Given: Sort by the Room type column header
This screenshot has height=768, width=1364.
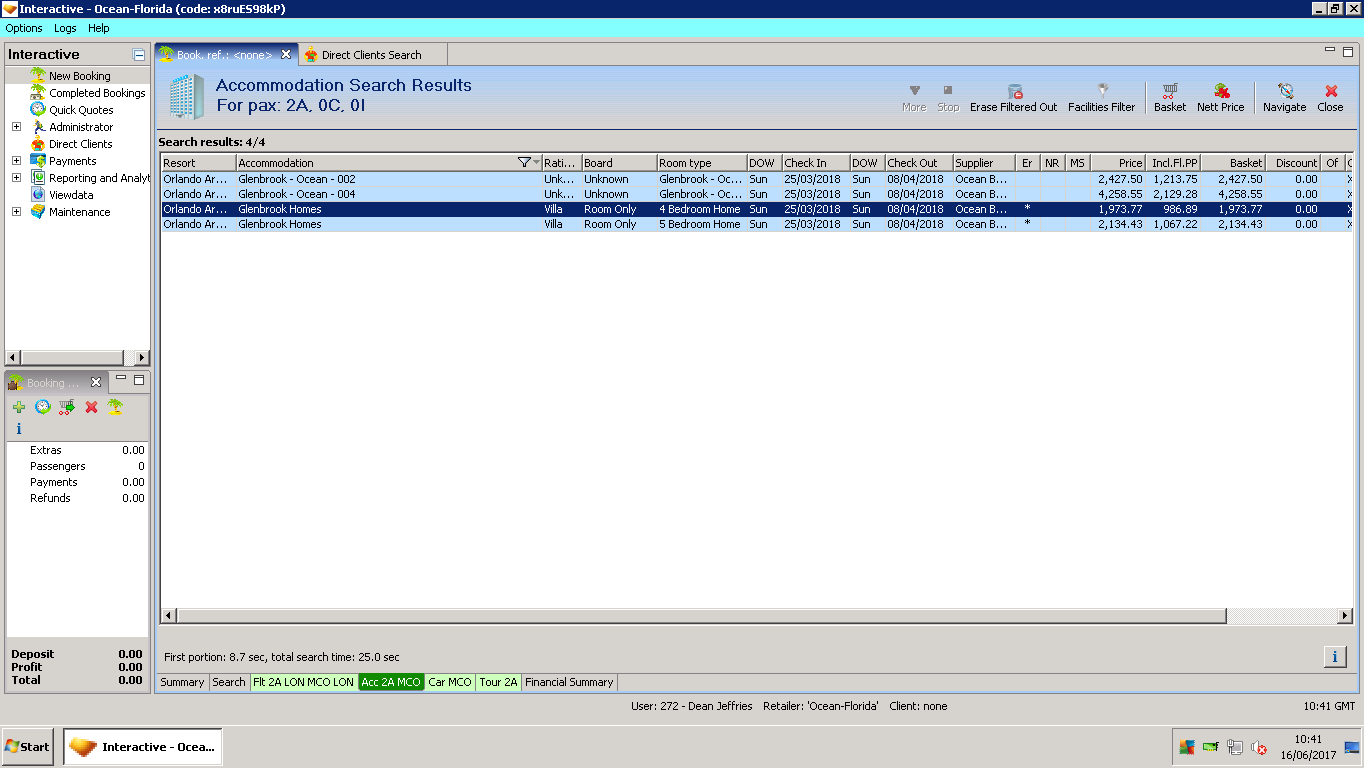Looking at the screenshot, I should point(702,163).
